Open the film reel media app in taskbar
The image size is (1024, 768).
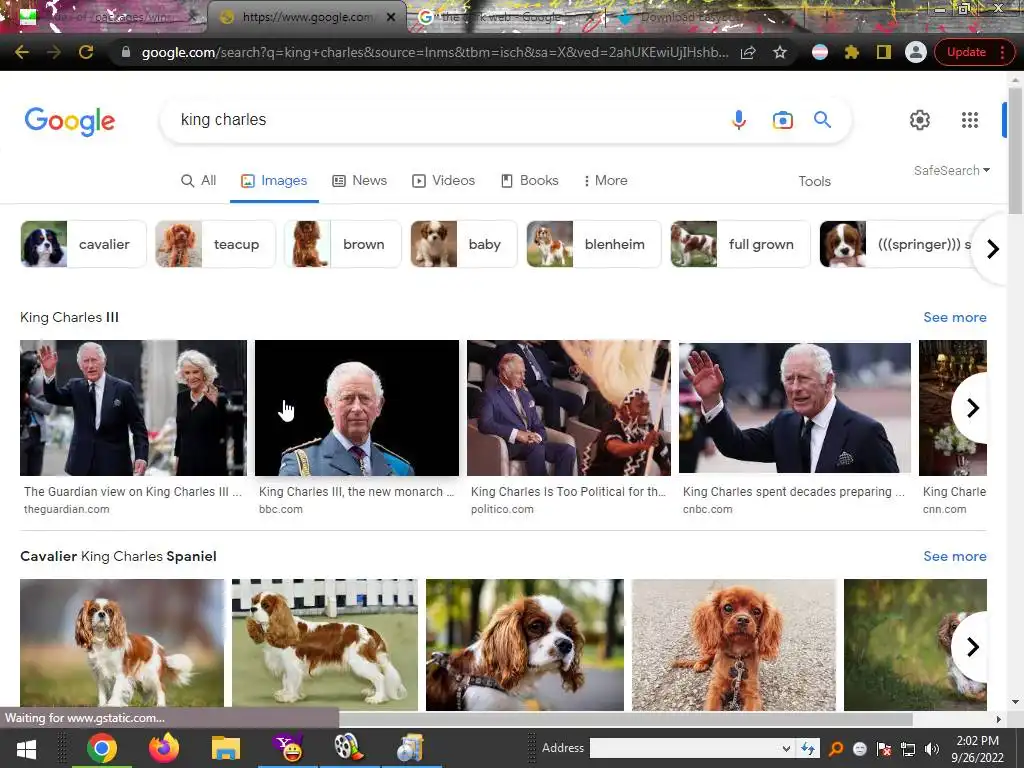(x=349, y=748)
